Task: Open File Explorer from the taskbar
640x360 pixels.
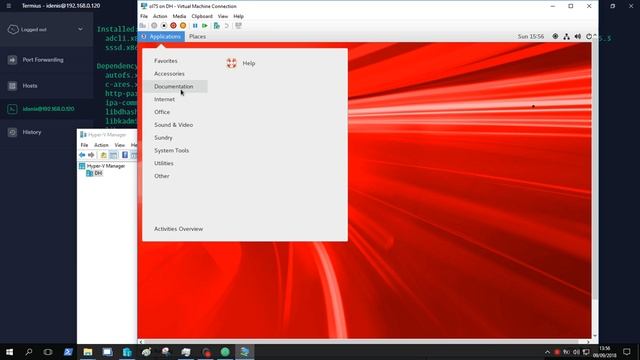Action: click(x=88, y=352)
